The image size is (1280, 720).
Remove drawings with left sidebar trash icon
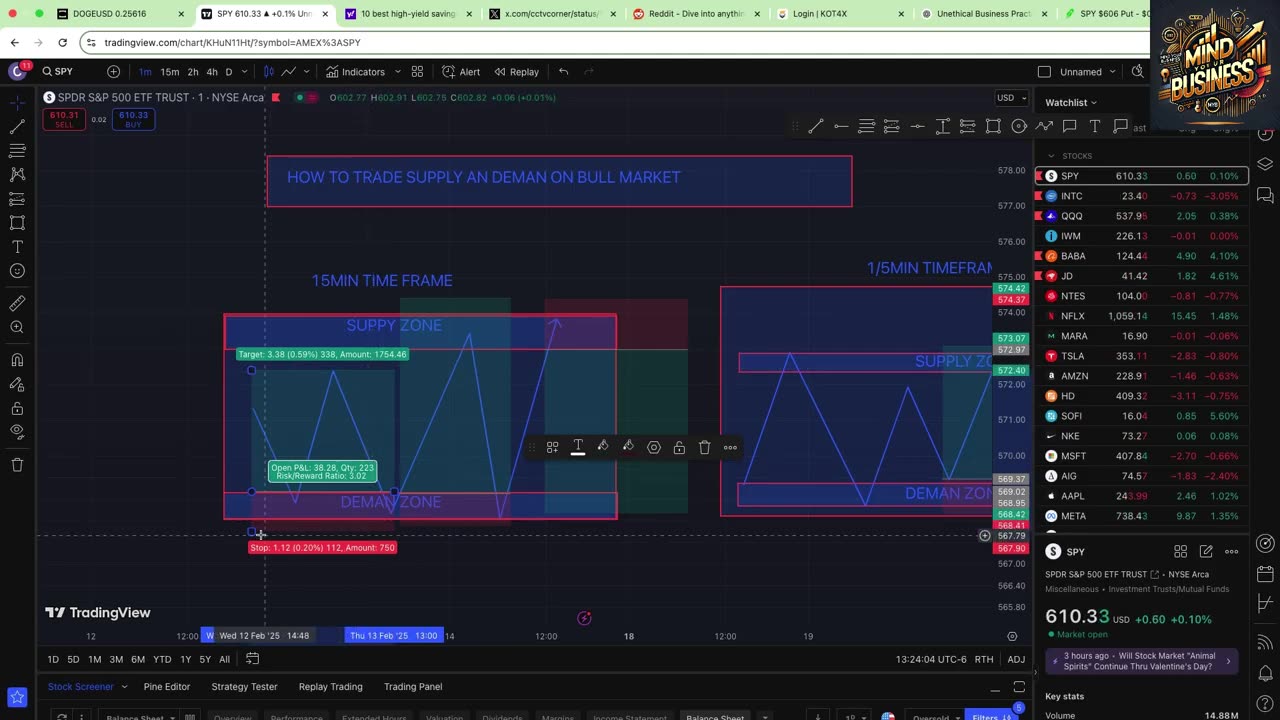(x=17, y=465)
